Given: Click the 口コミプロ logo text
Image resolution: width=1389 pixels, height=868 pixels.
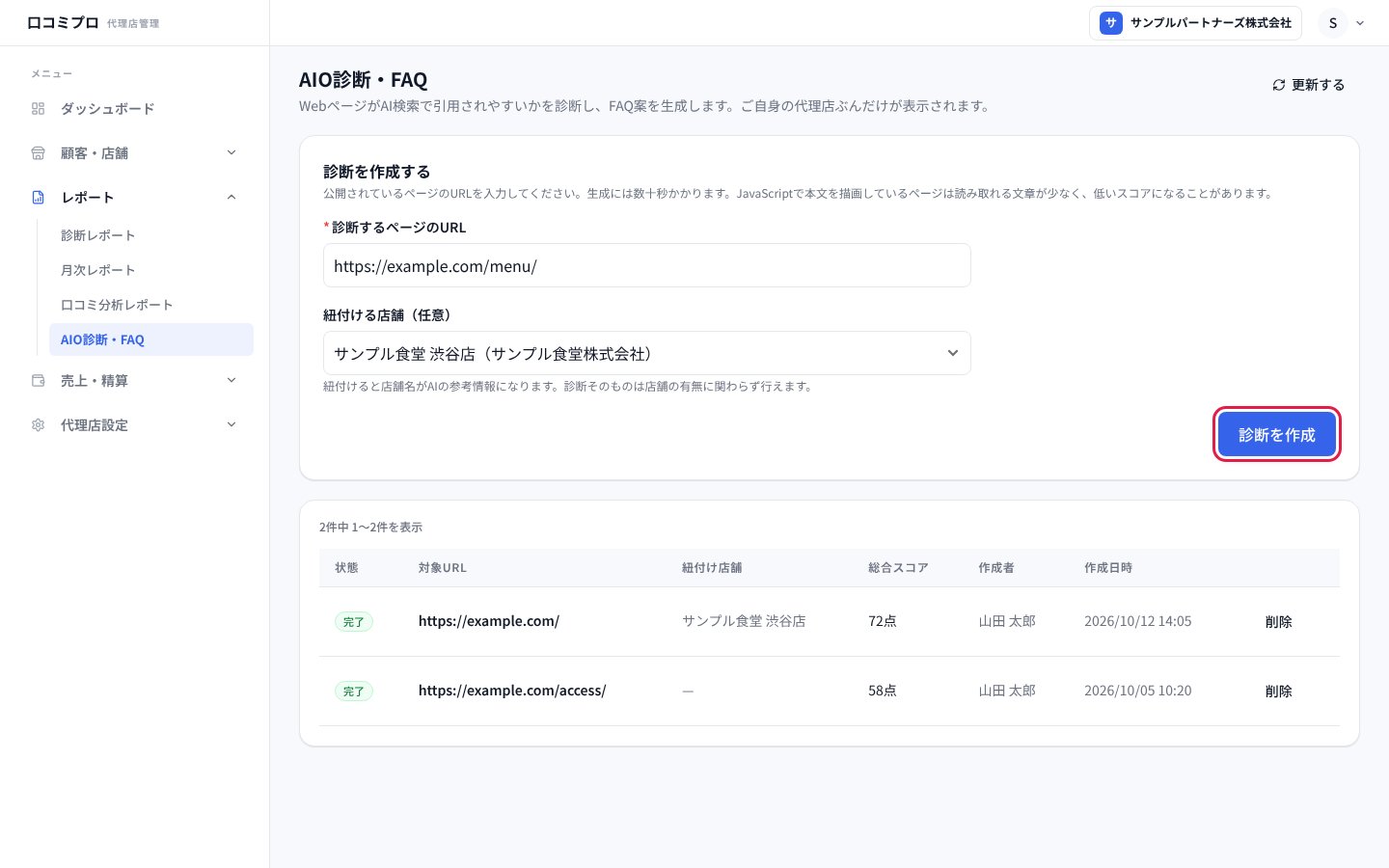Looking at the screenshot, I should pos(63,22).
